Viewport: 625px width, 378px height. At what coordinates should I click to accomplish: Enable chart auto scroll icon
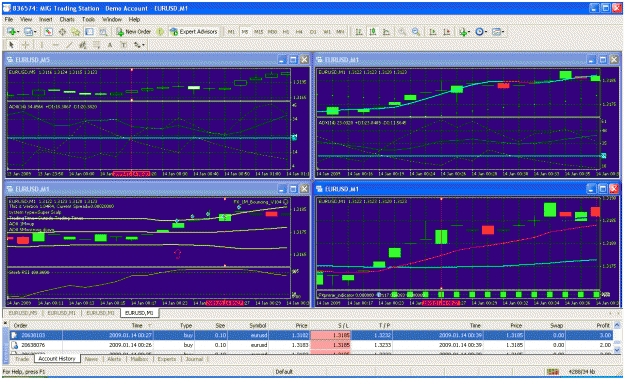(432, 32)
